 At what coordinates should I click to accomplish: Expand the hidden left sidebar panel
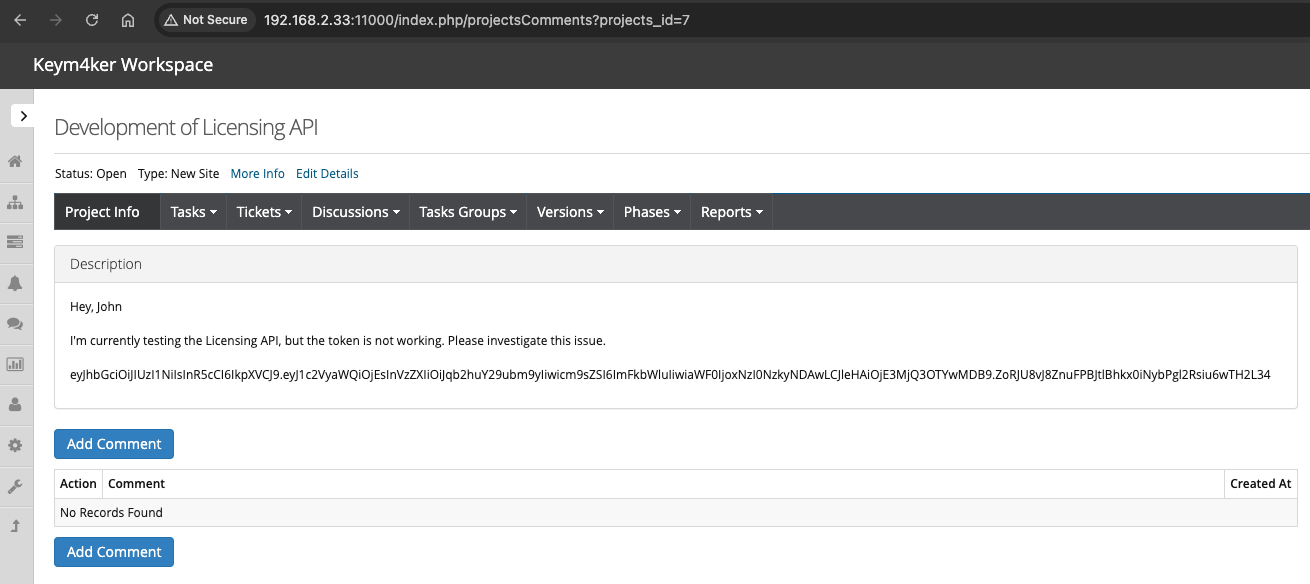pyautogui.click(x=22, y=115)
